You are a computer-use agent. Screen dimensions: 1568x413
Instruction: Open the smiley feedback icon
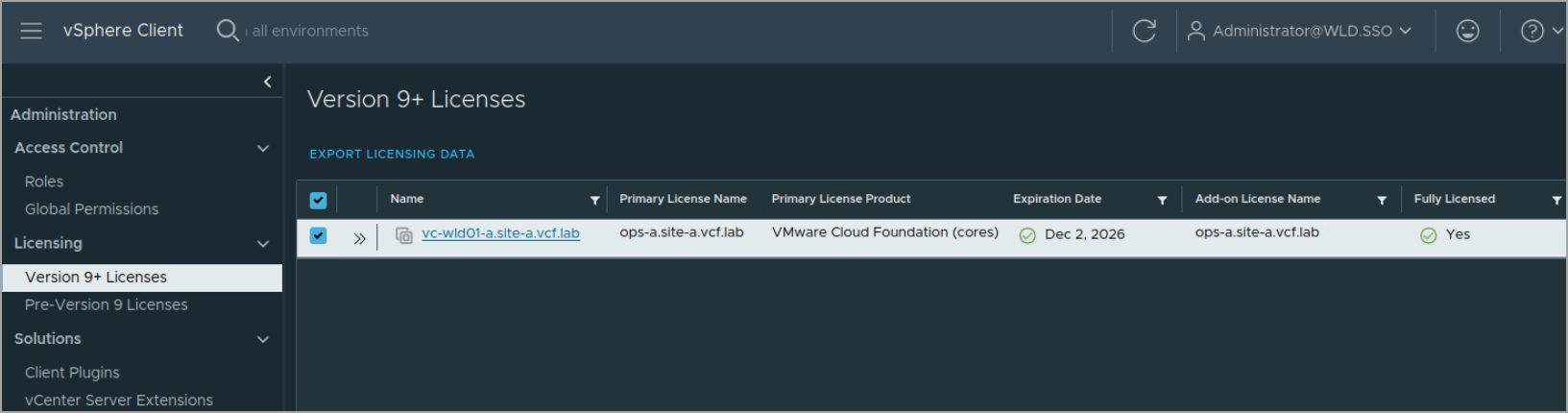tap(1467, 31)
